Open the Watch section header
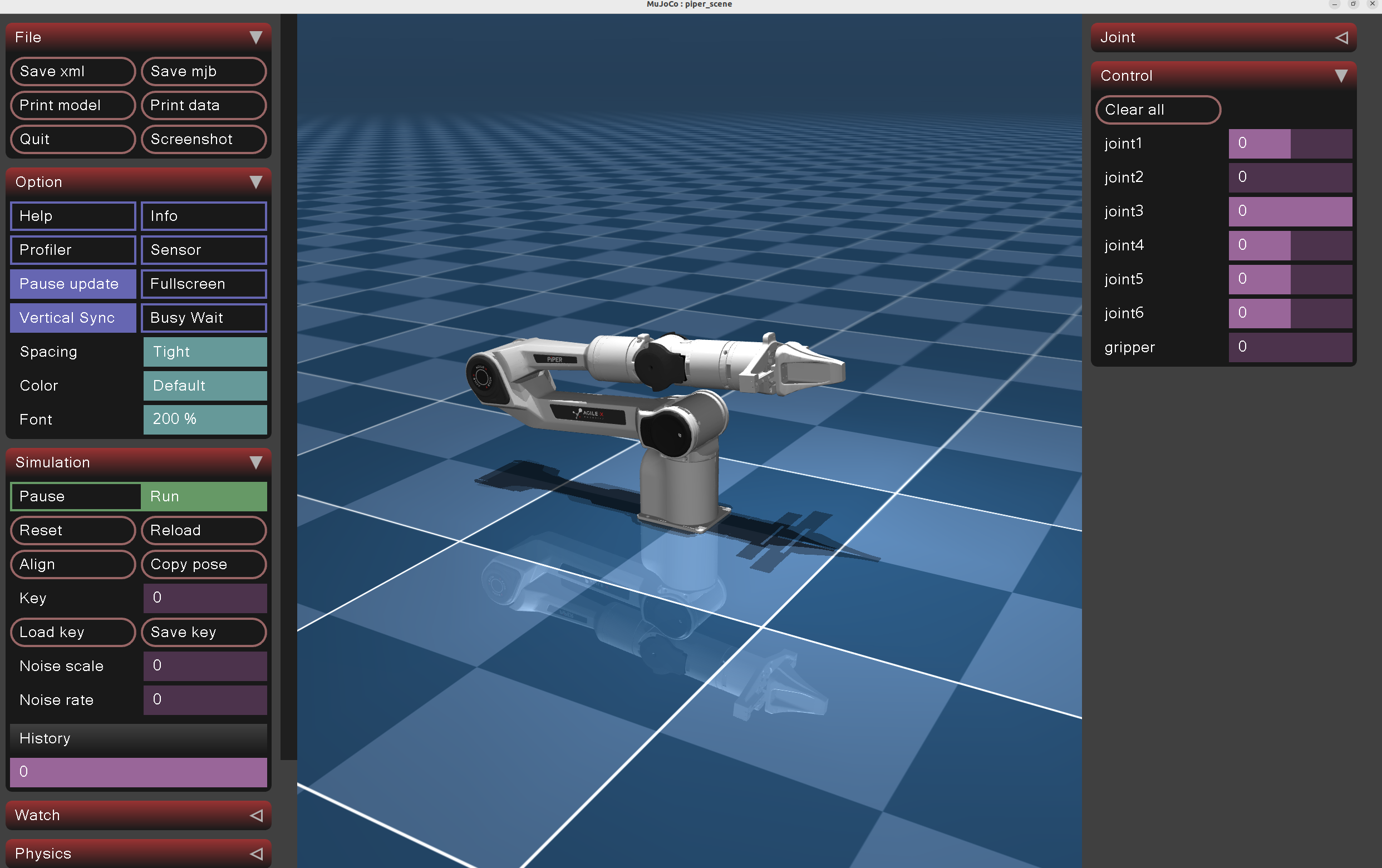 (139, 815)
